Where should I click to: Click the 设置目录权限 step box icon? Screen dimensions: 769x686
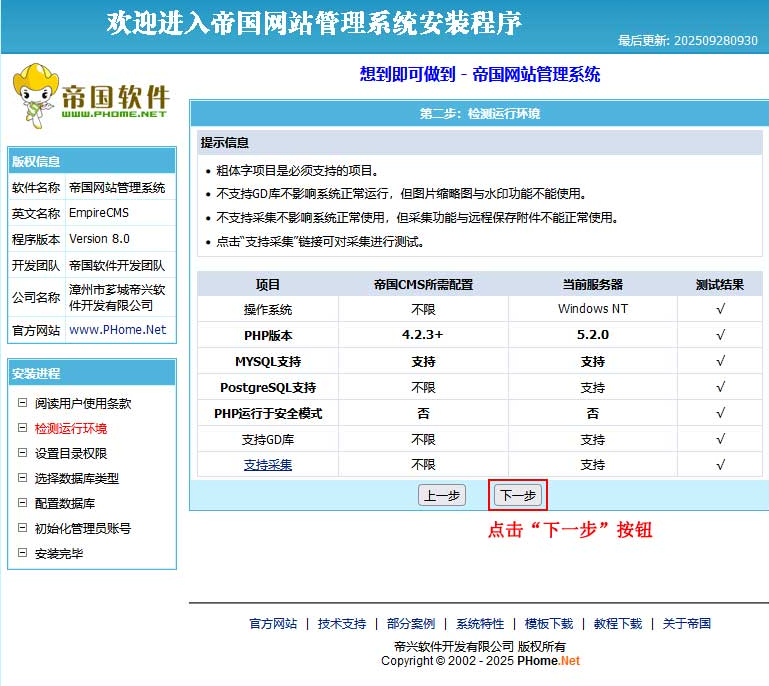tap(23, 453)
